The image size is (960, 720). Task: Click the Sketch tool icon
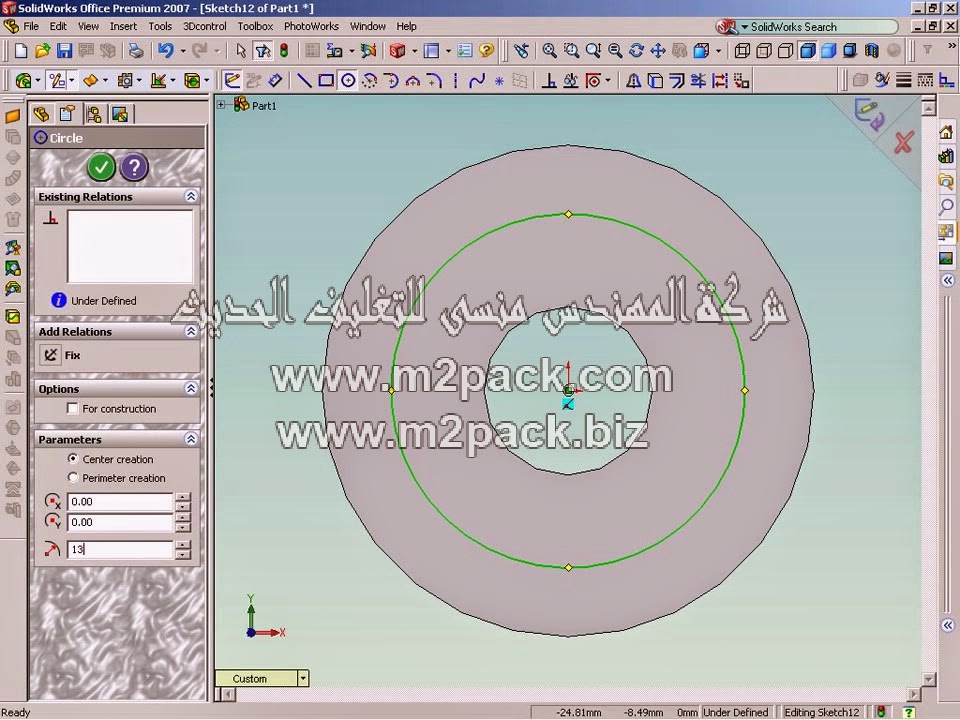(232, 81)
